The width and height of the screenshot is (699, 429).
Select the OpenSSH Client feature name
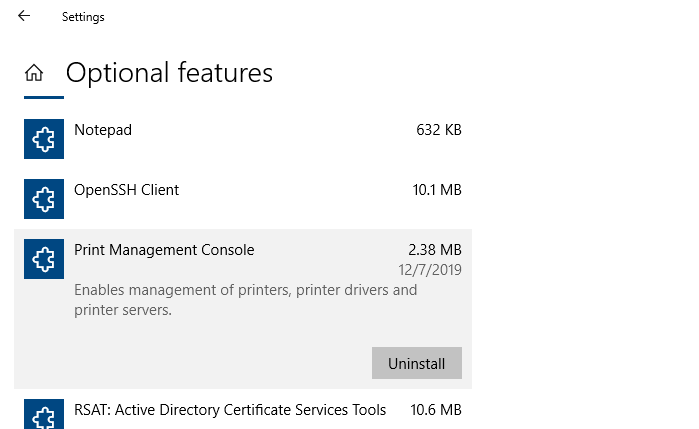[127, 190]
